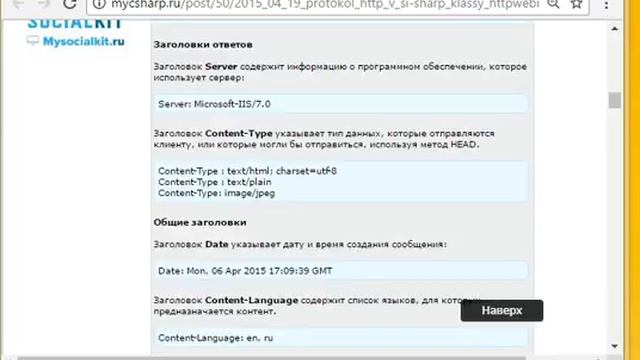Viewport: 640px width, 360px height.
Task: Click the scrollbar up arrow
Action: point(615,29)
